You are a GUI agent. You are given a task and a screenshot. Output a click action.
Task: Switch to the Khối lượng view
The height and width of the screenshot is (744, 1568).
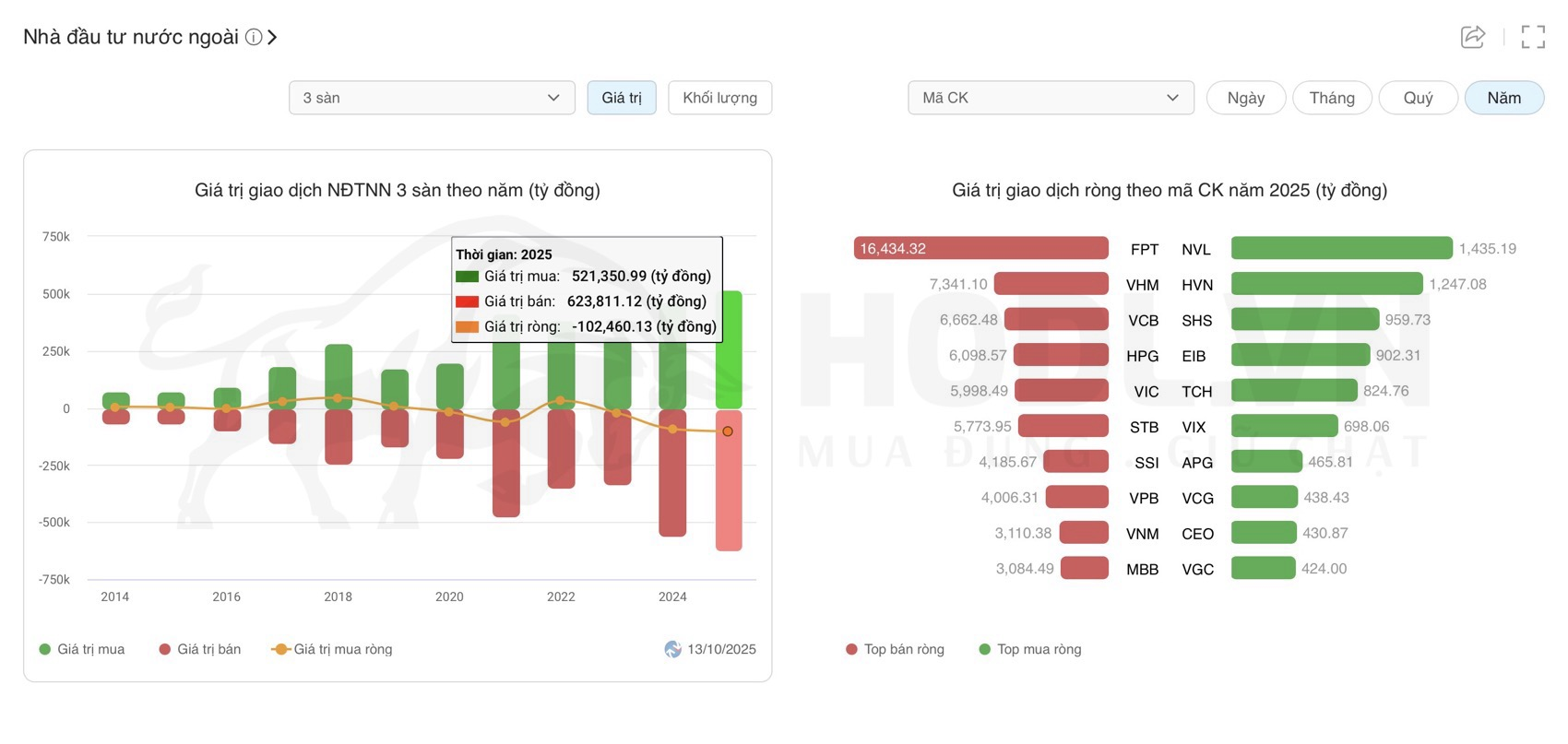tap(719, 98)
